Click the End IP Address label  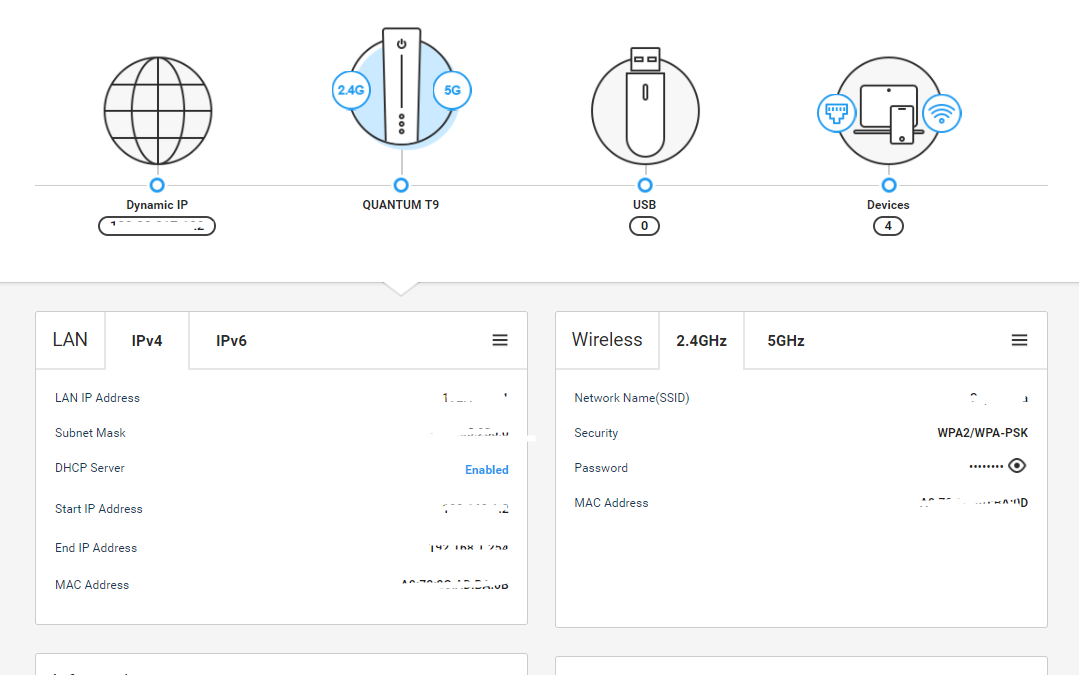coord(96,548)
